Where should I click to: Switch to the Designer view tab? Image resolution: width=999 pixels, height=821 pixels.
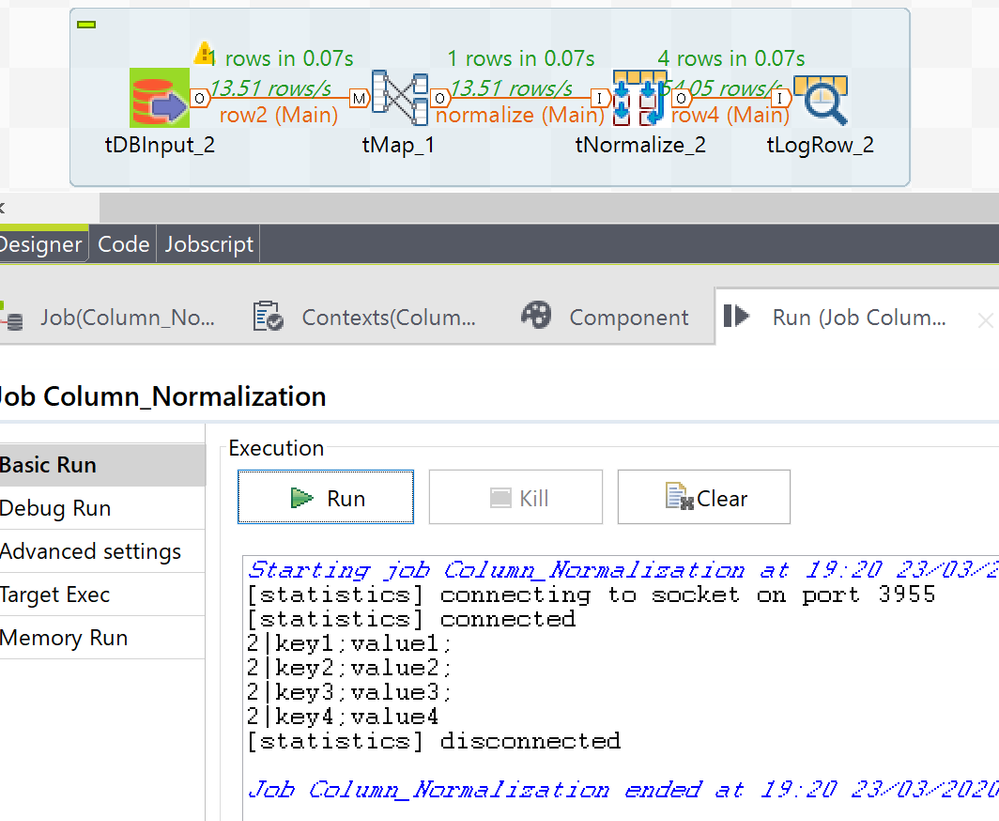point(40,244)
